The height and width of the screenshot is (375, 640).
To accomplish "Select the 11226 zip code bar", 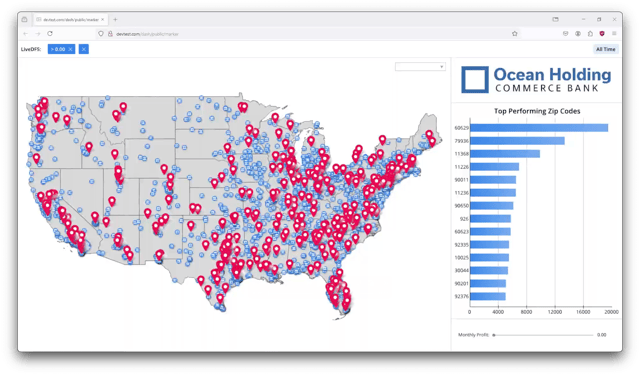I will (x=494, y=167).
